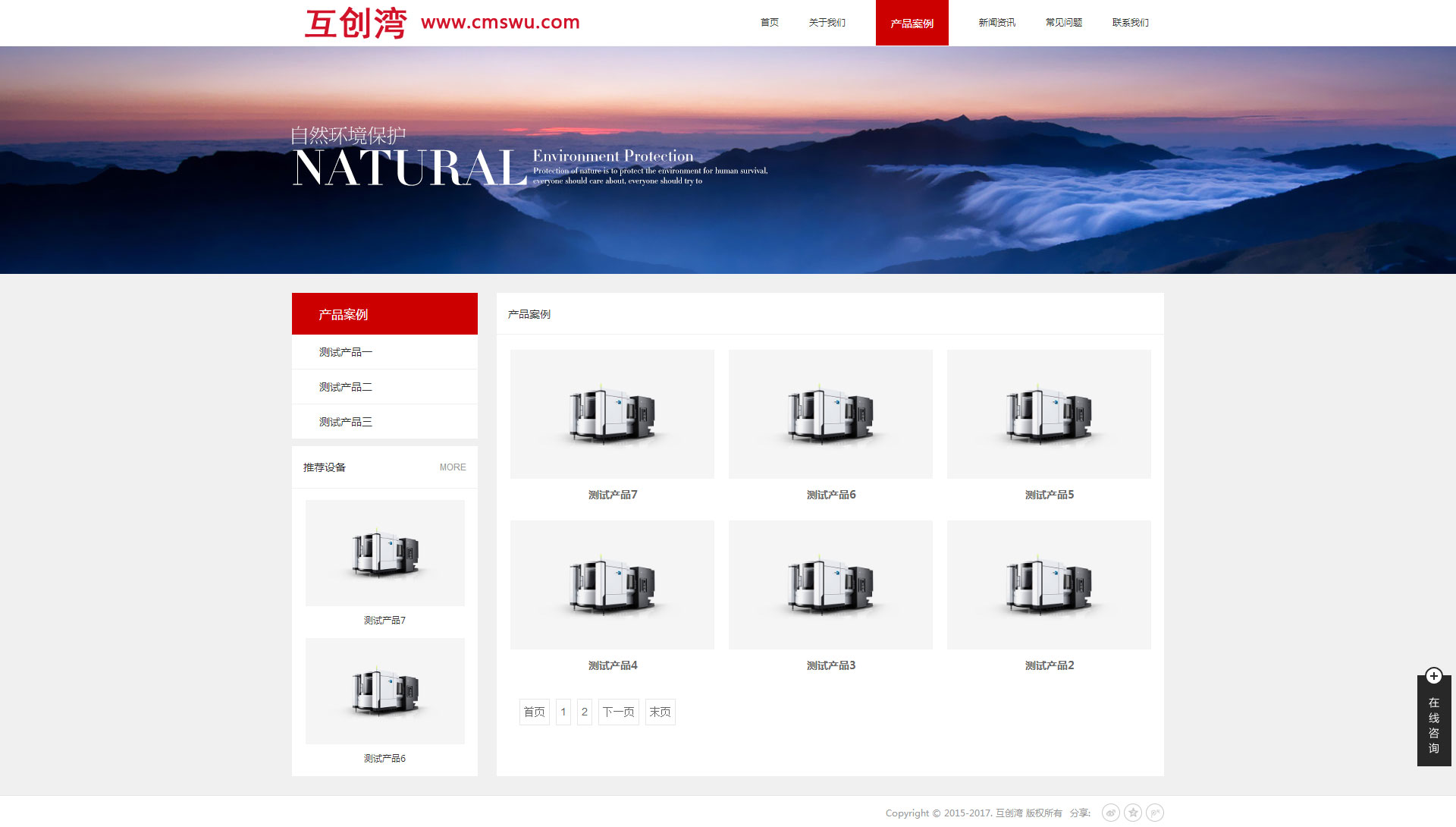
Task: Jump to 末页 last page
Action: point(660,712)
